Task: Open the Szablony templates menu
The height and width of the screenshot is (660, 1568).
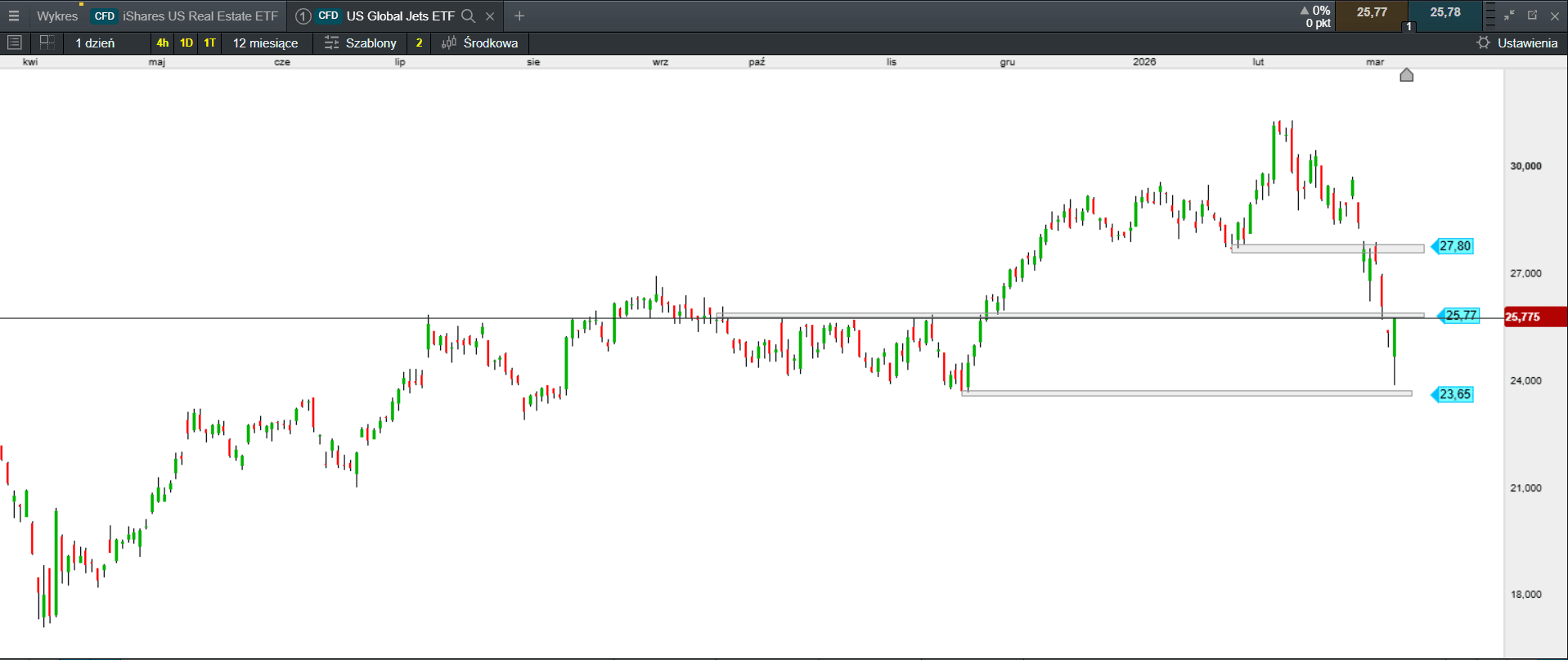Action: (361, 43)
